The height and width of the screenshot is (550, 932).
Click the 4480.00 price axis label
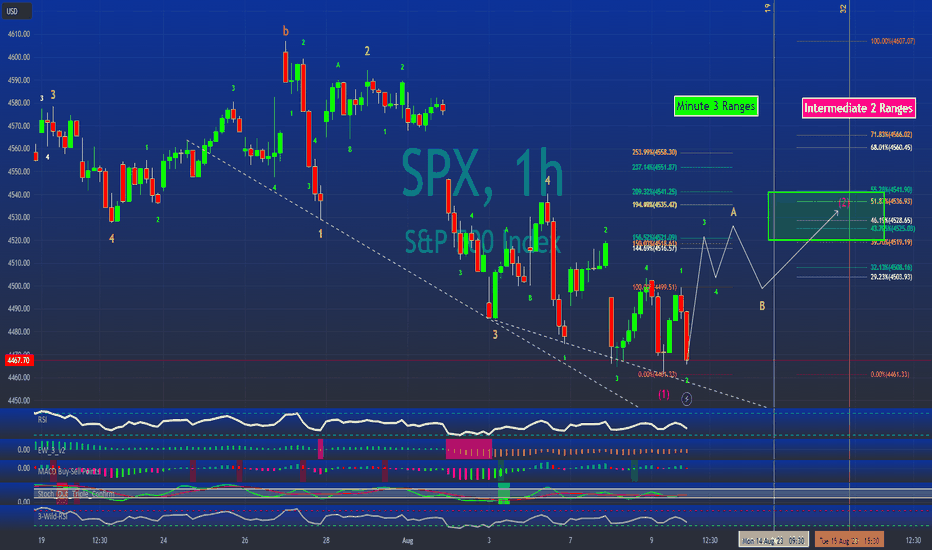pyautogui.click(x=19, y=332)
